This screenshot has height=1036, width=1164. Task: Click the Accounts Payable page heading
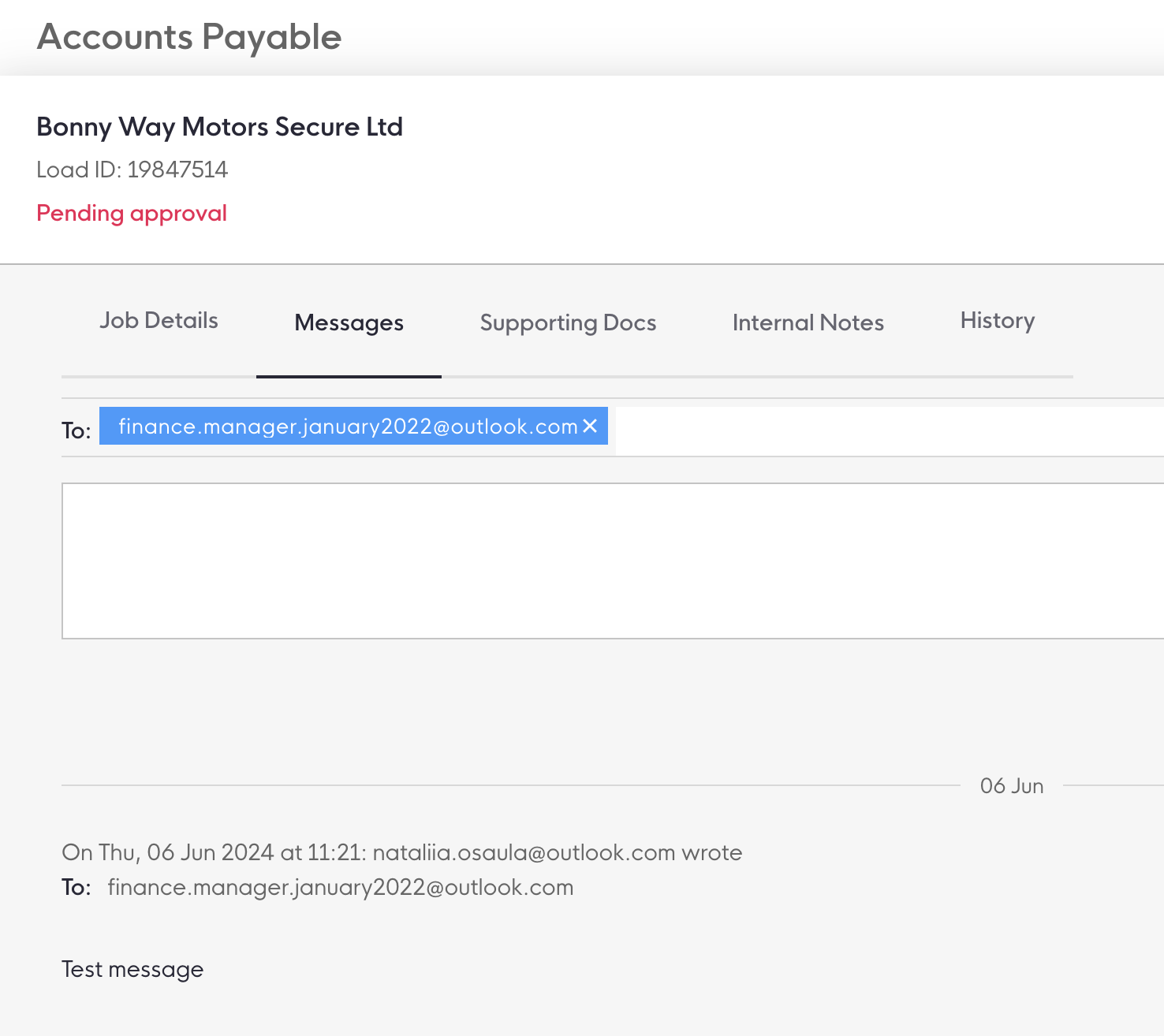click(189, 37)
